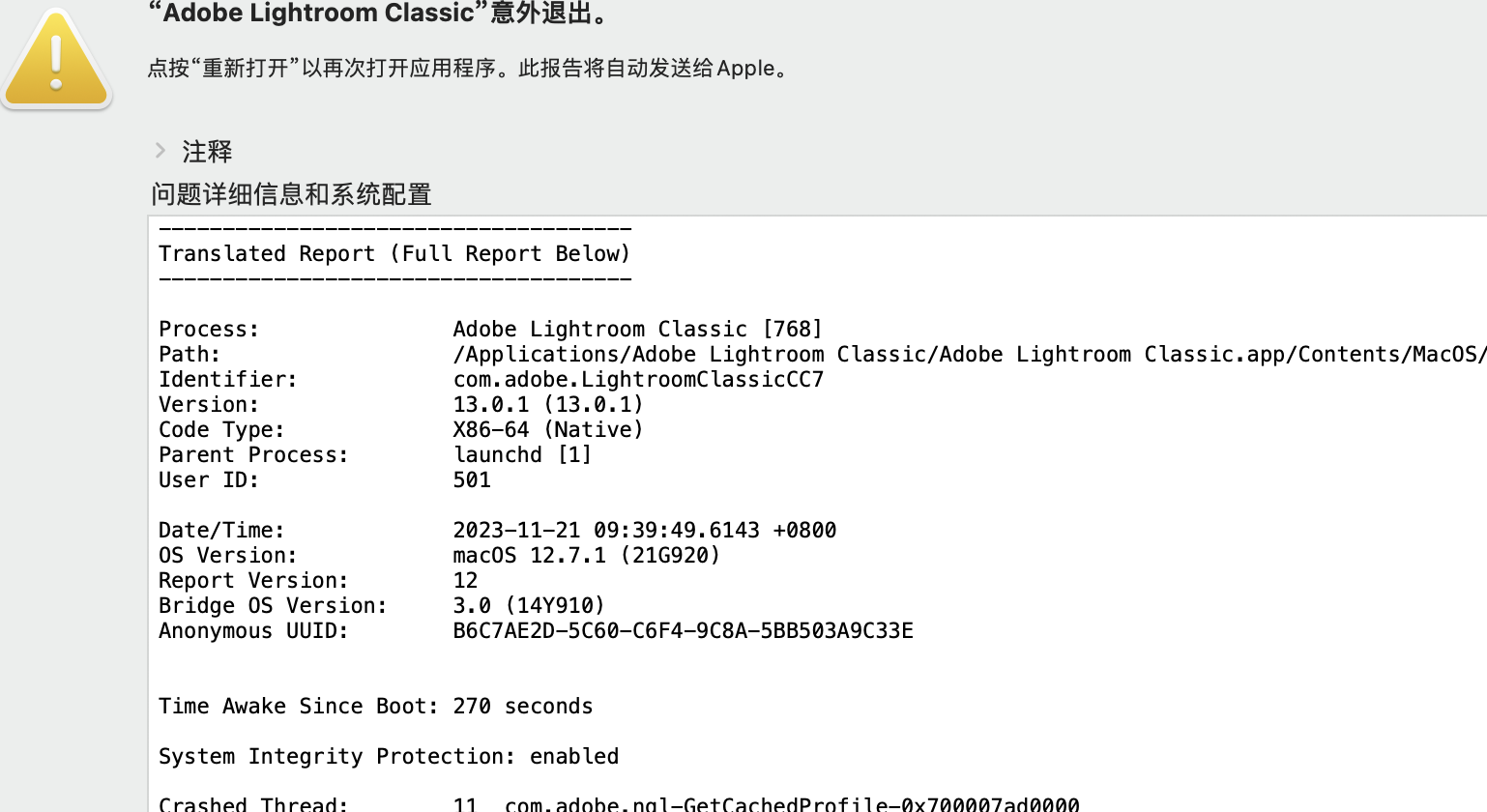The width and height of the screenshot is (1487, 812).
Task: Click the Parent Process launchd [1] value
Action: pos(522,455)
